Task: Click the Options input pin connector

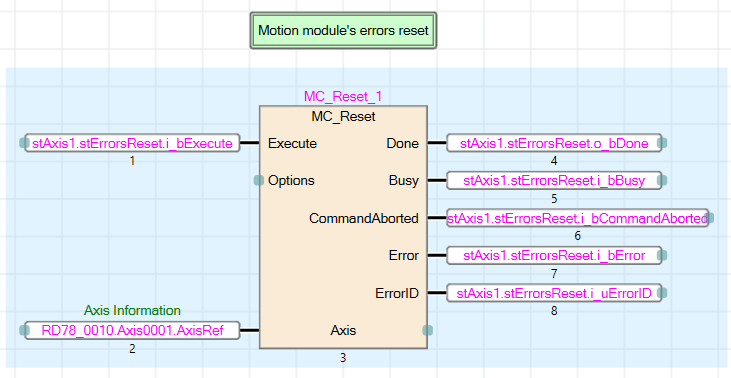Action: [x=259, y=180]
